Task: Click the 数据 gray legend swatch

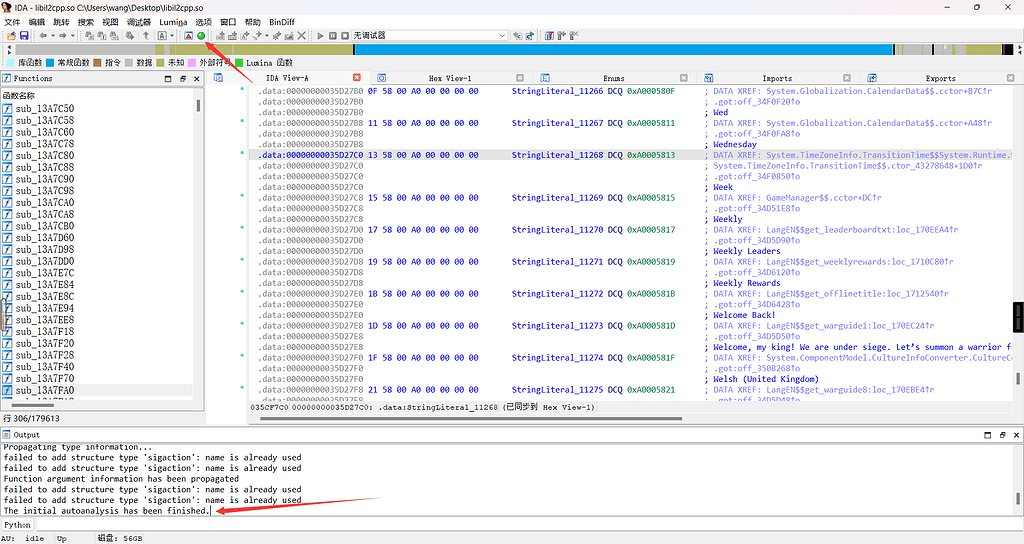Action: [x=129, y=63]
